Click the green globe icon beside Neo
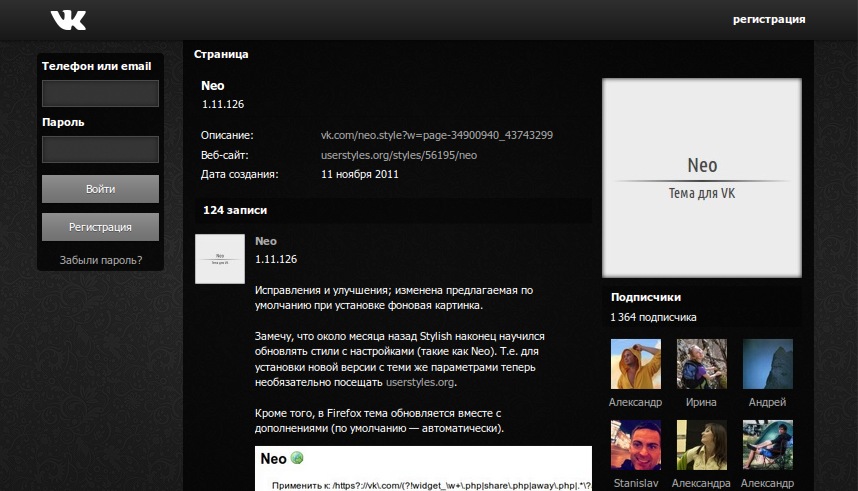Image resolution: width=858 pixels, height=491 pixels. [297, 458]
